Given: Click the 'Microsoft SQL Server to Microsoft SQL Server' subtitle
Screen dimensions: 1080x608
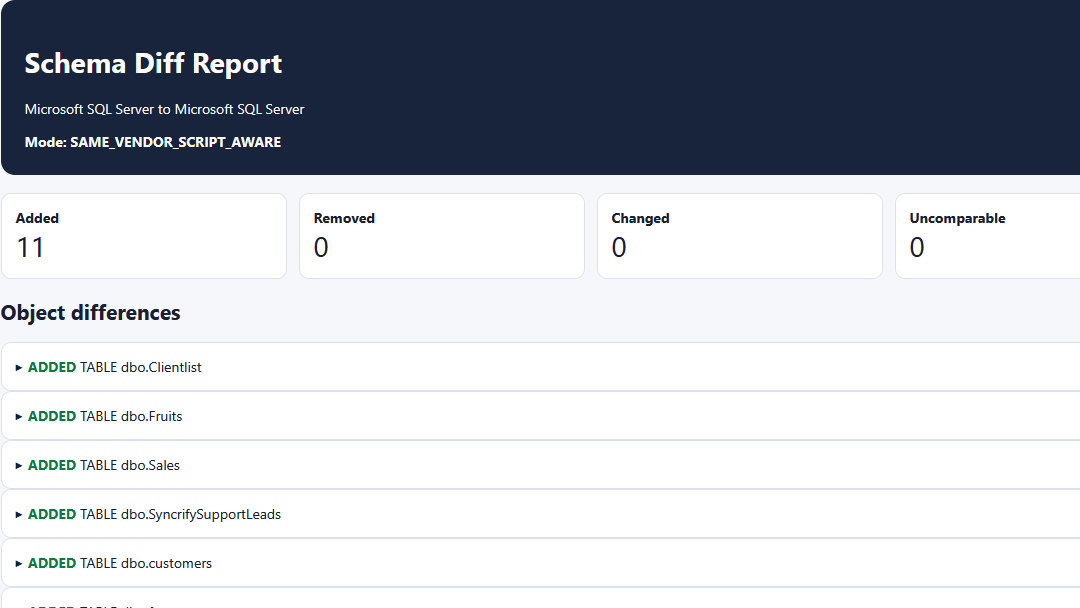Looking at the screenshot, I should [164, 109].
